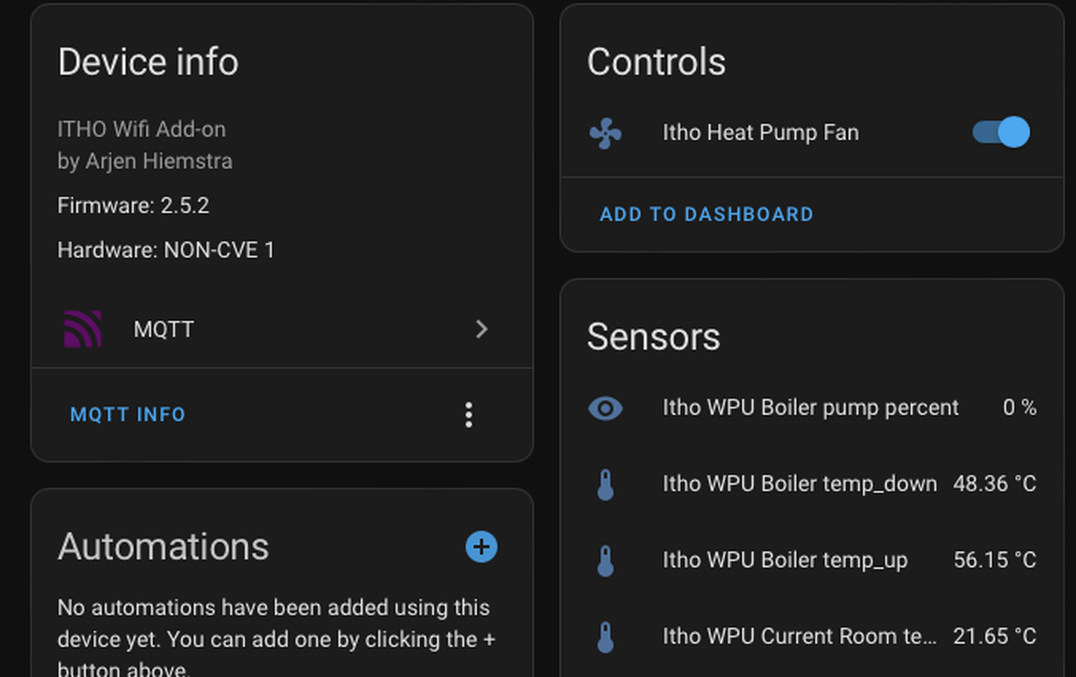Click the MQTT INFO button
Image resolution: width=1076 pixels, height=677 pixels.
128,414
